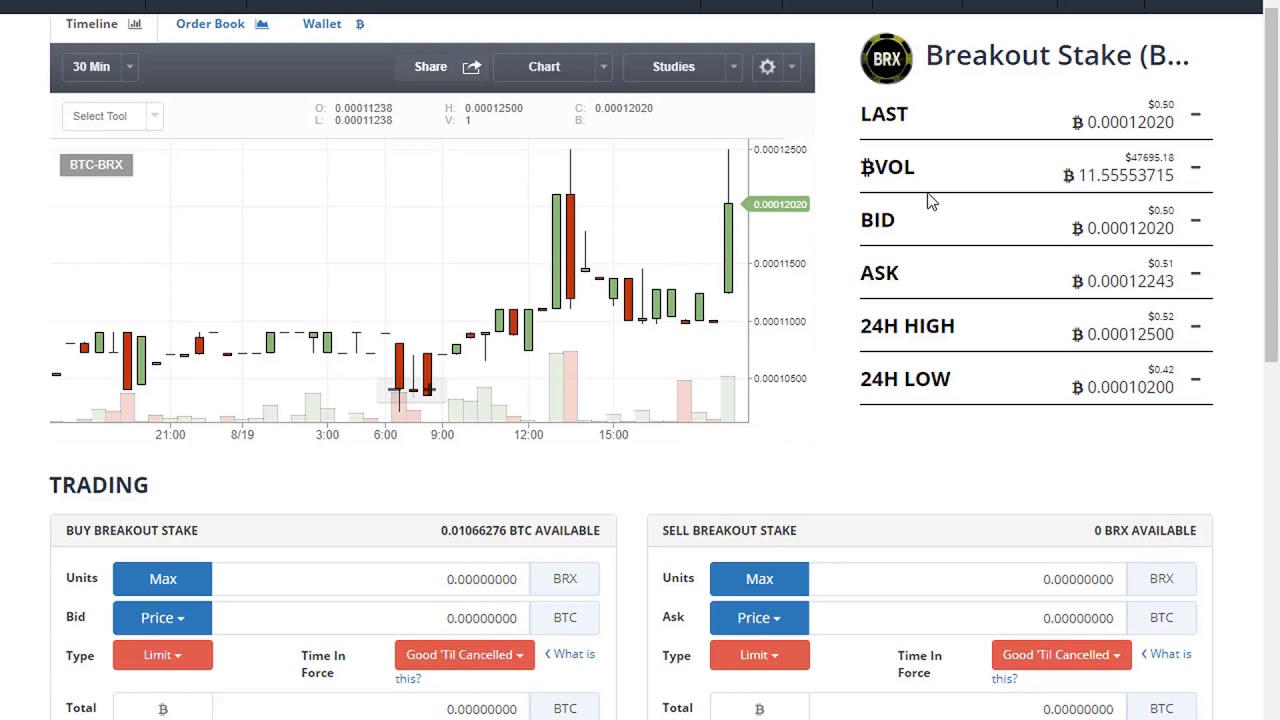Open Good 'Til Cancelled dropdown in Sell panel
1280x720 pixels.
1061,655
